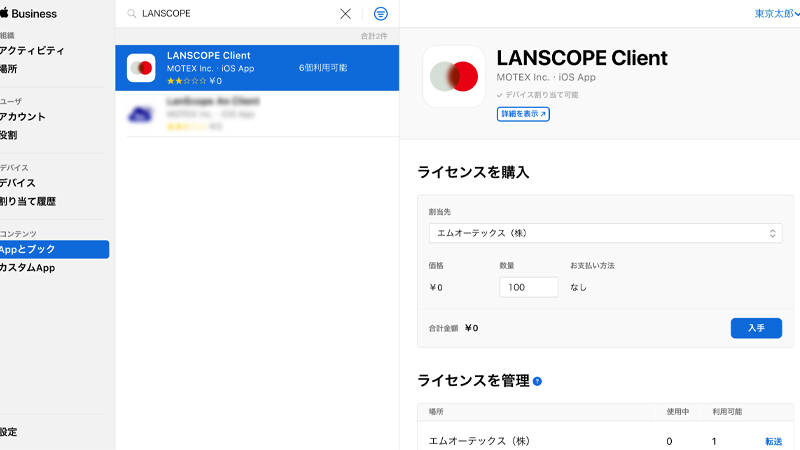Screen dimensions: 800x450
Task: Expand the 割当先 location dropdown
Action: tap(605, 233)
